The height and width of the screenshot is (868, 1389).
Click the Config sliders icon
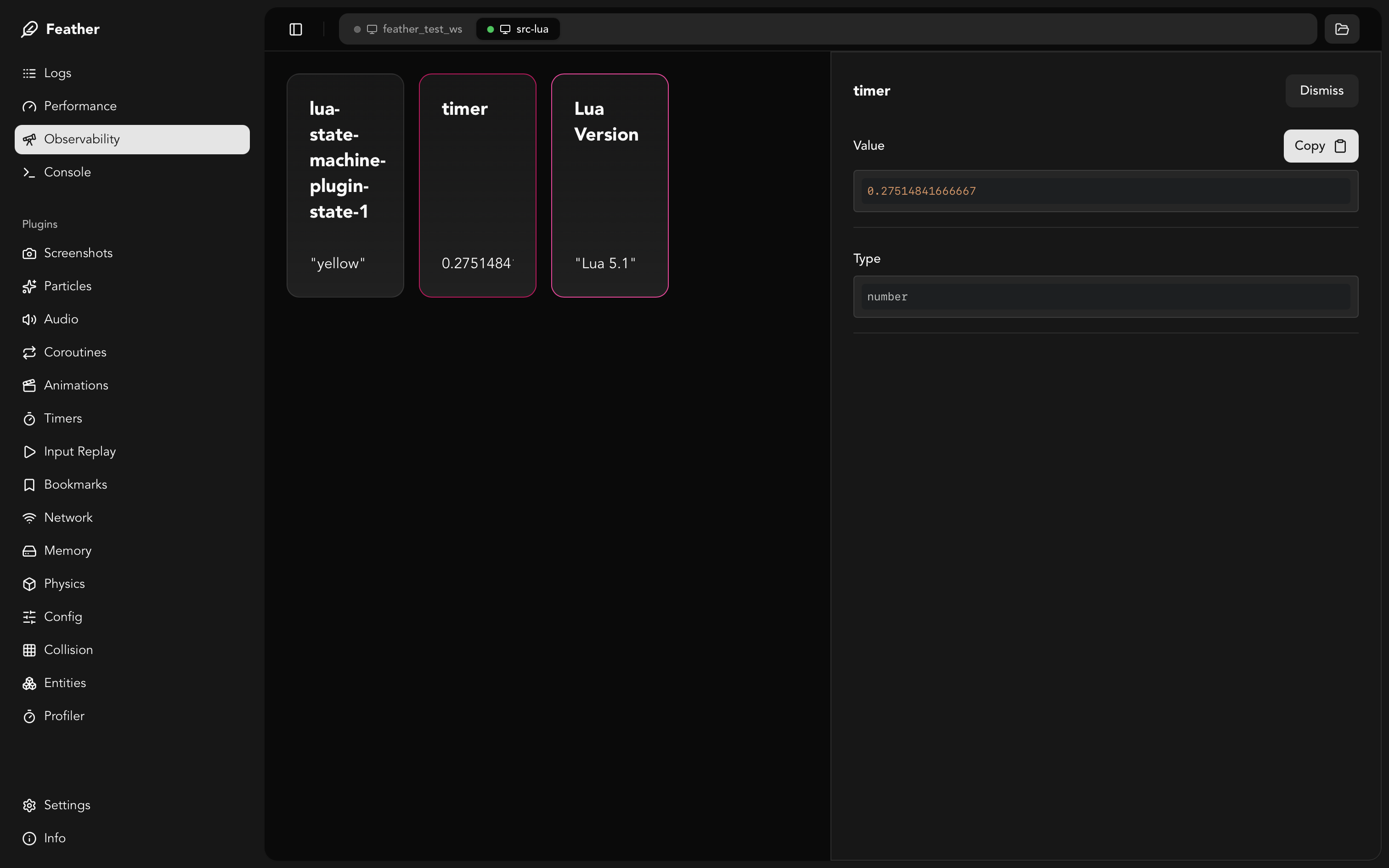29,617
